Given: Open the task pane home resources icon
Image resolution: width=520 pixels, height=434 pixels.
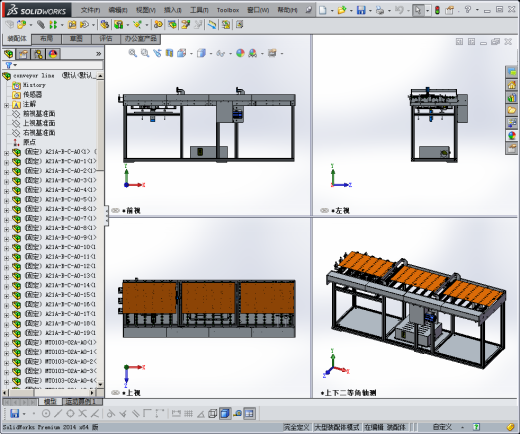Looking at the screenshot, I should pos(512,85).
